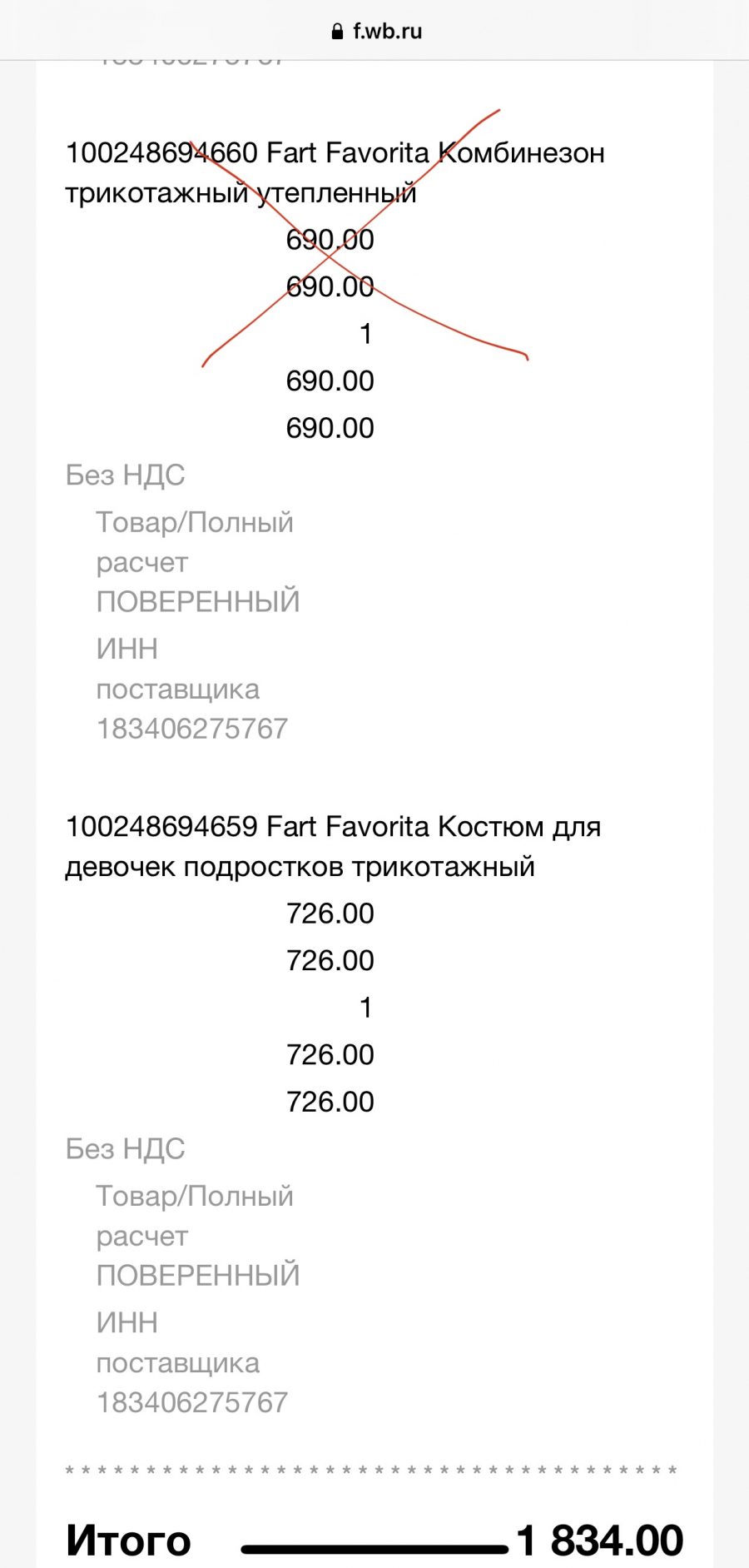Tap the total amount 1 834.00

coord(599,1541)
